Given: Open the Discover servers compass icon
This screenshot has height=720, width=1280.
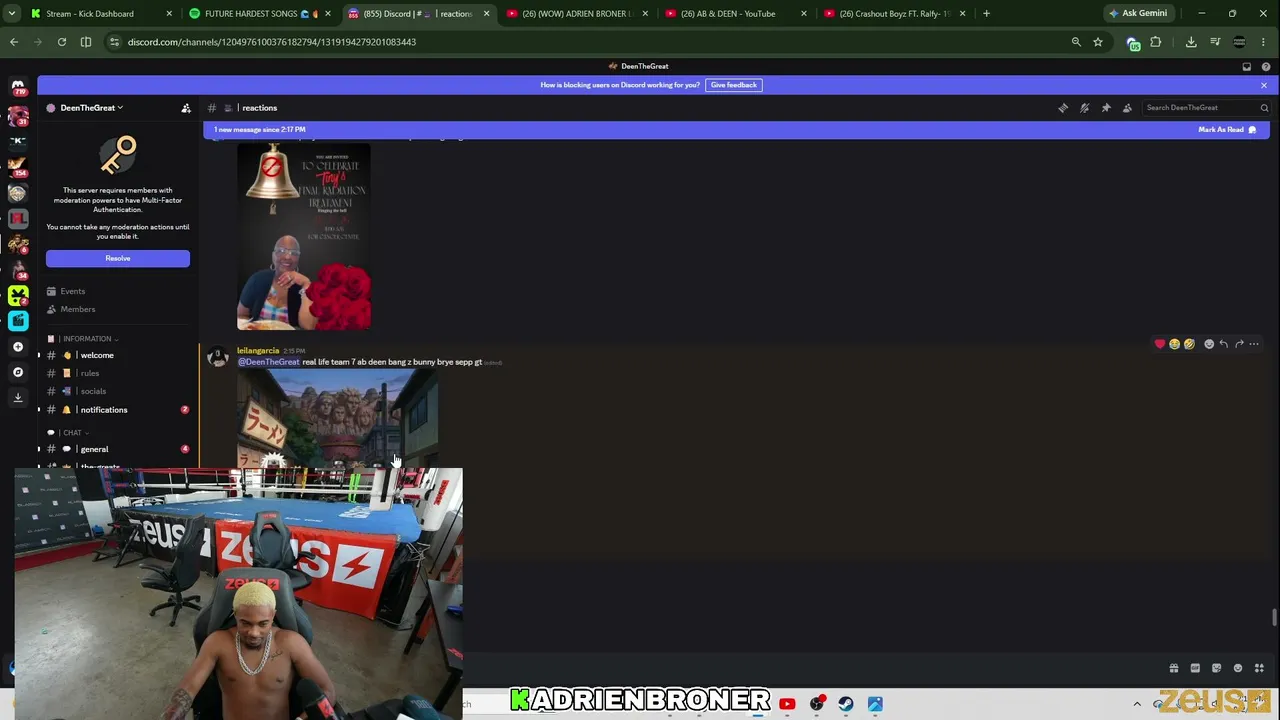Looking at the screenshot, I should [x=18, y=372].
